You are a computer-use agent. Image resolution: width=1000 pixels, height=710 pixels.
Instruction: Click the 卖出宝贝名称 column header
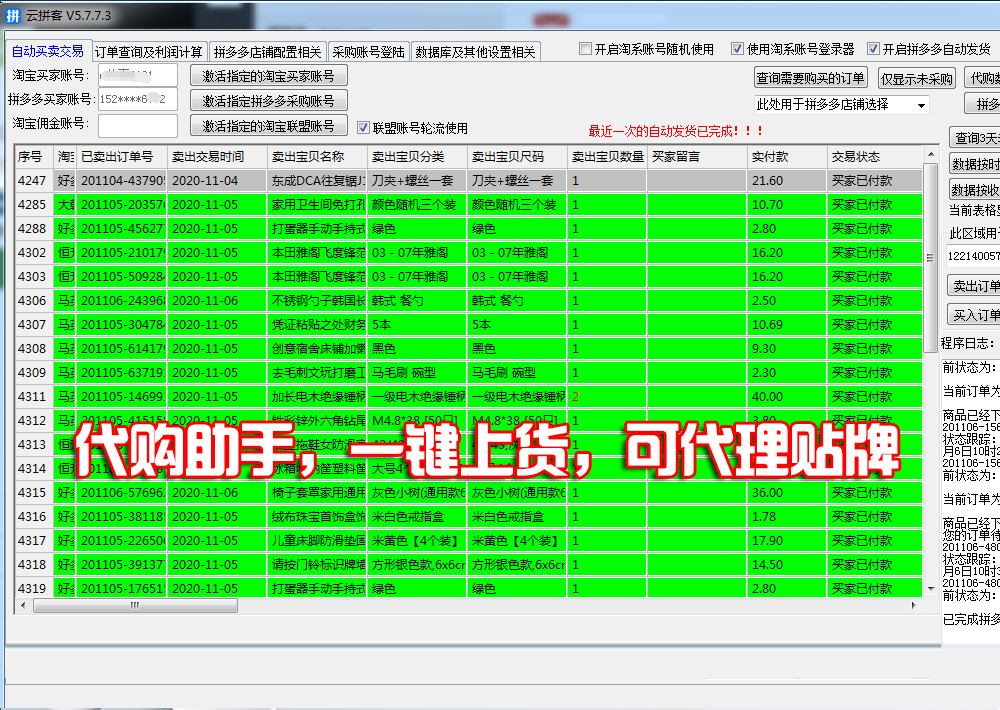(317, 157)
